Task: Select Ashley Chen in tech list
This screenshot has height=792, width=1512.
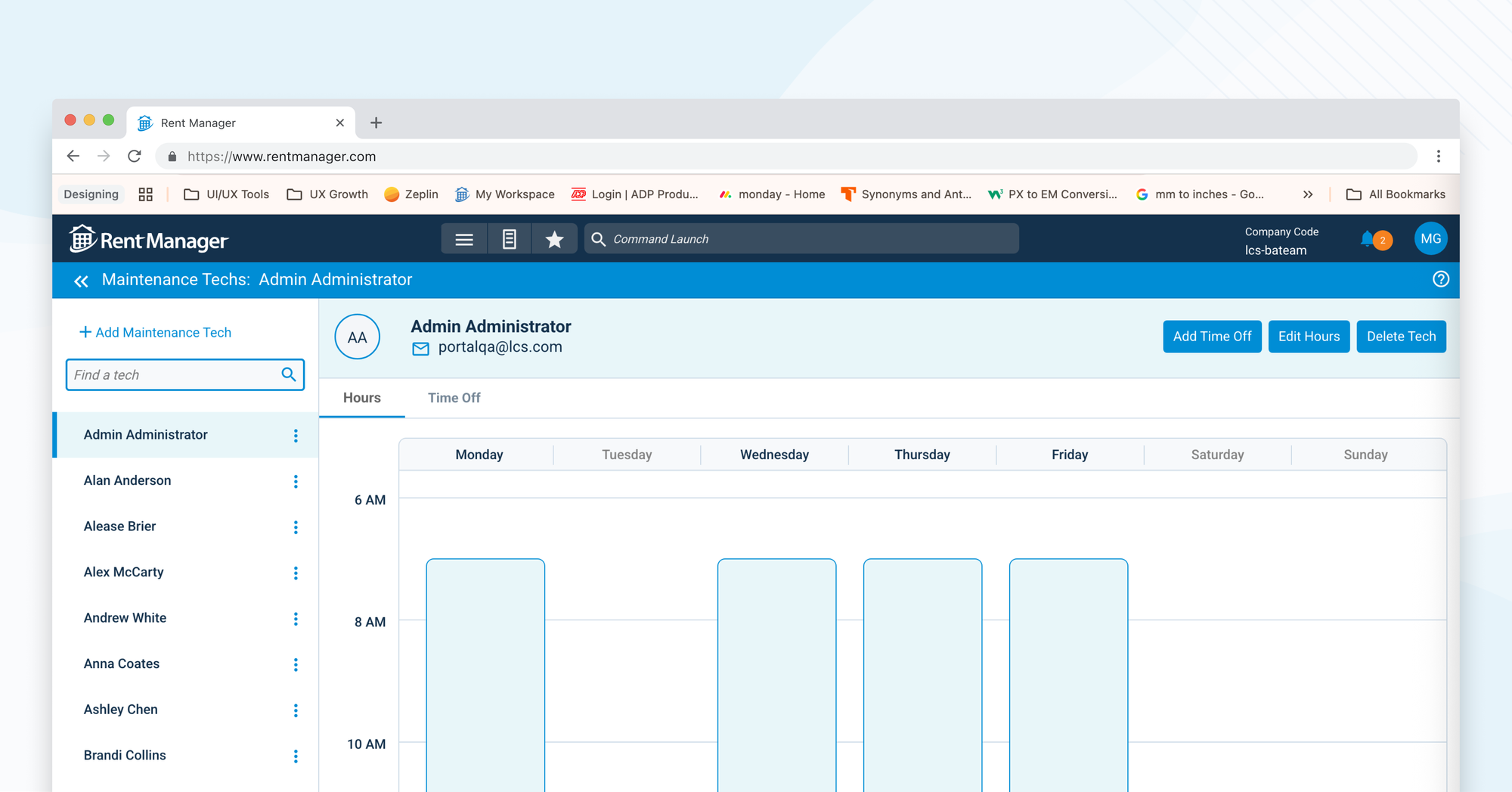Action: click(186, 710)
